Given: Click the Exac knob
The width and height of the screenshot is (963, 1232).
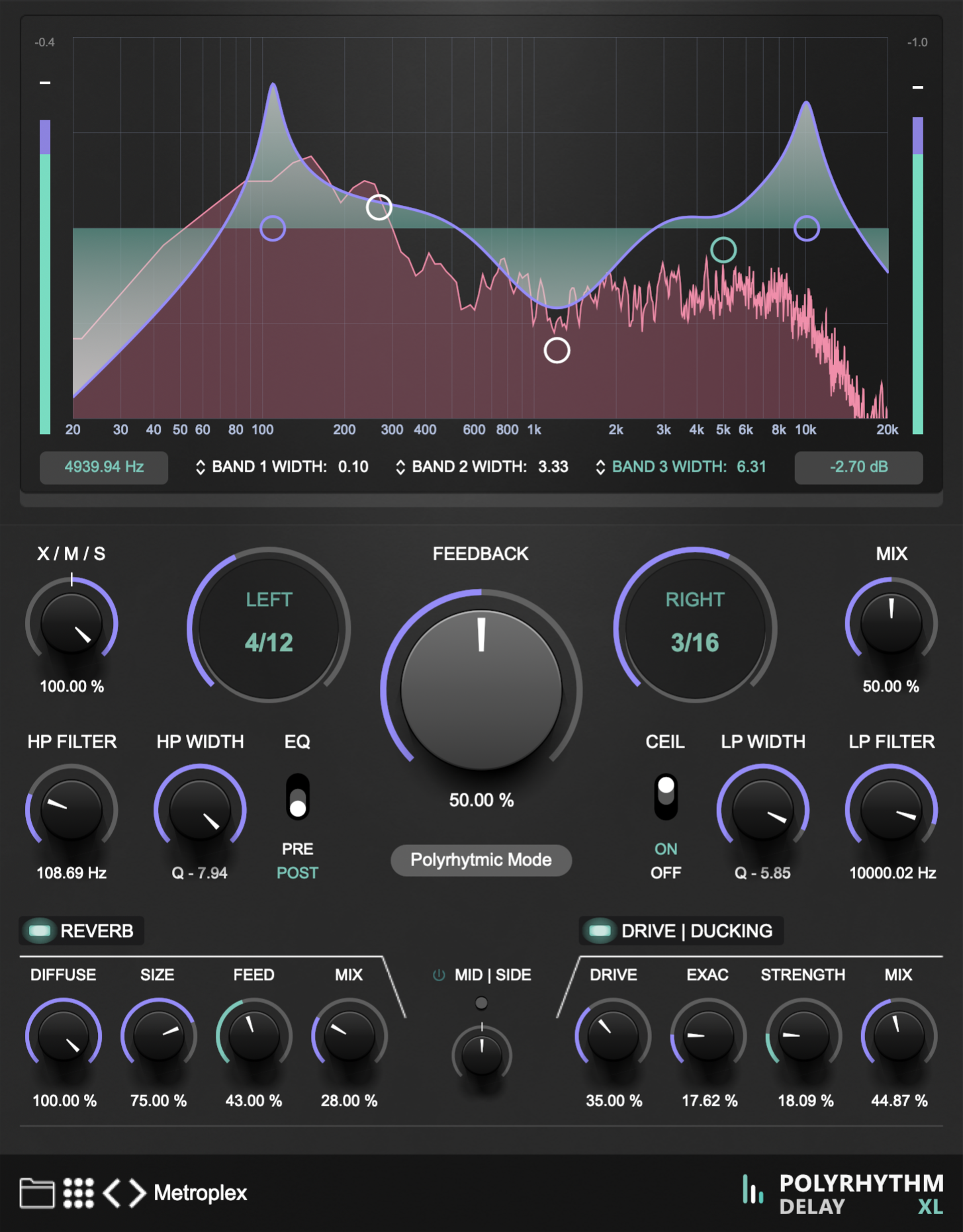Looking at the screenshot, I should tap(708, 1036).
